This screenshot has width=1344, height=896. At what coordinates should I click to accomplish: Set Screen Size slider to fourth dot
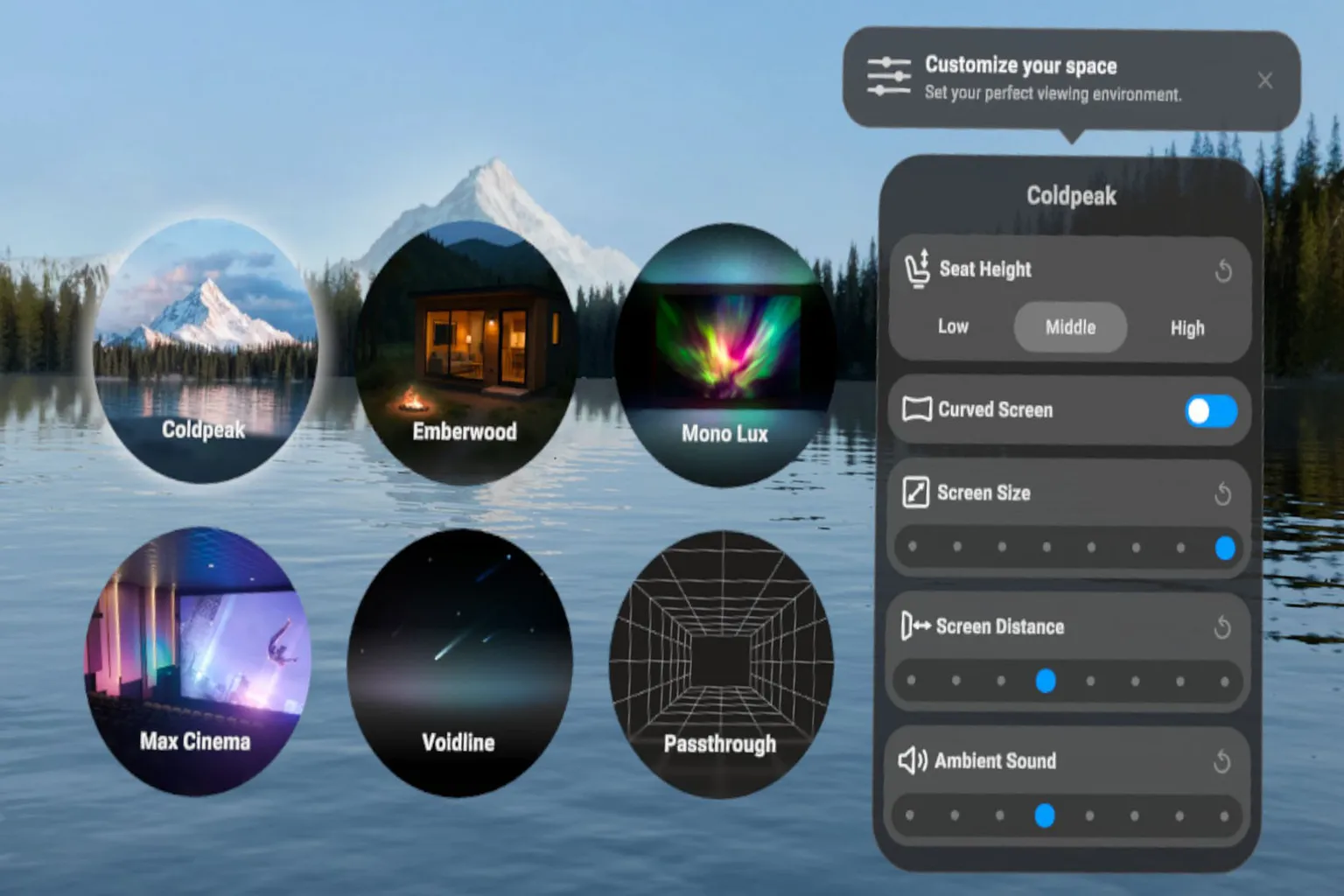click(x=1046, y=547)
